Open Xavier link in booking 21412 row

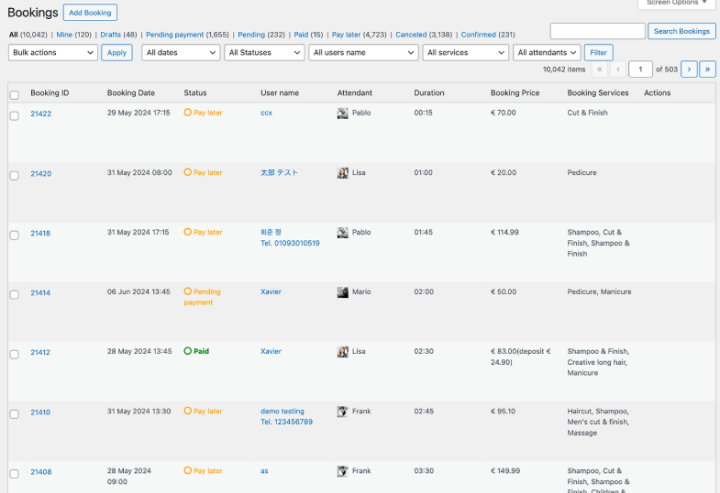point(271,351)
